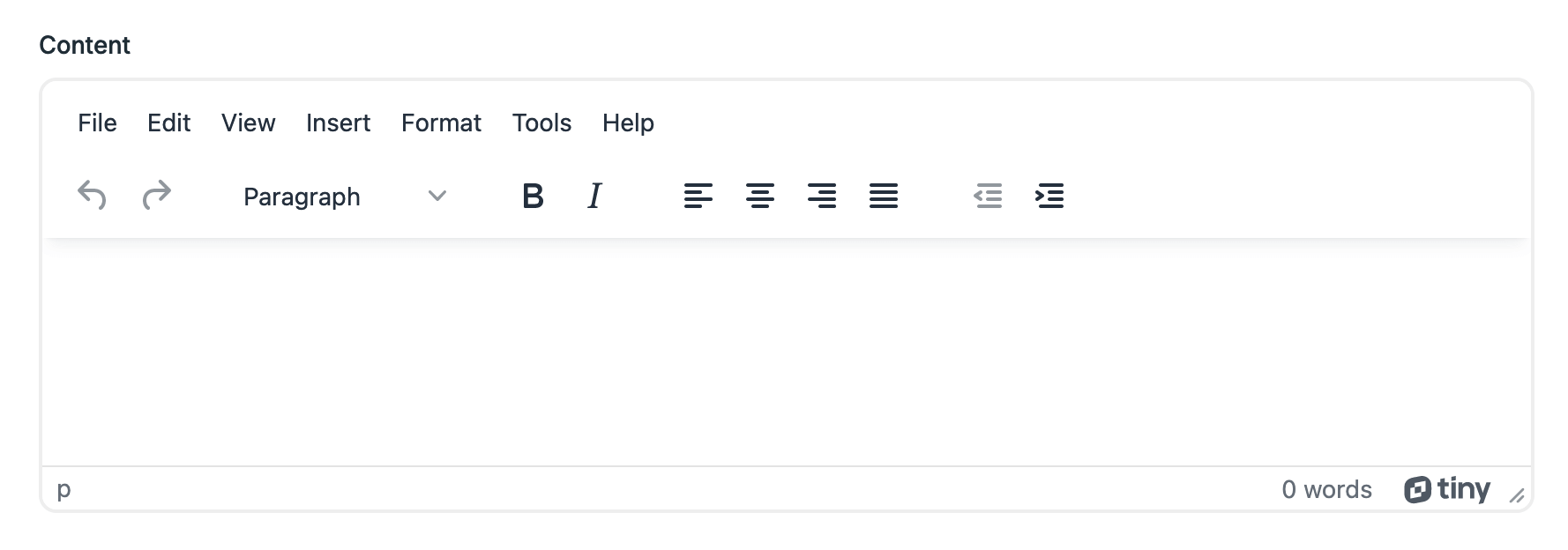Open the File menu

pyautogui.click(x=97, y=123)
